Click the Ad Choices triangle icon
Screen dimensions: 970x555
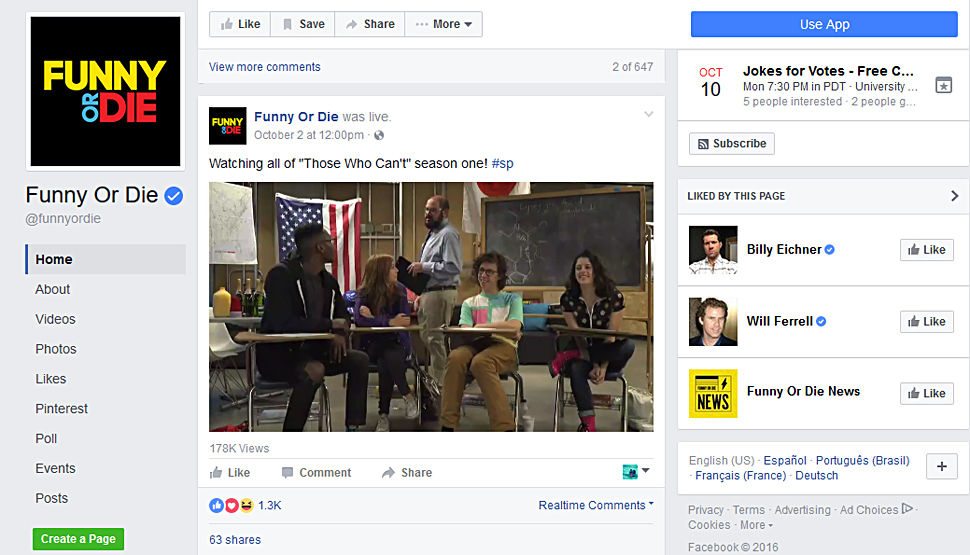[x=908, y=509]
